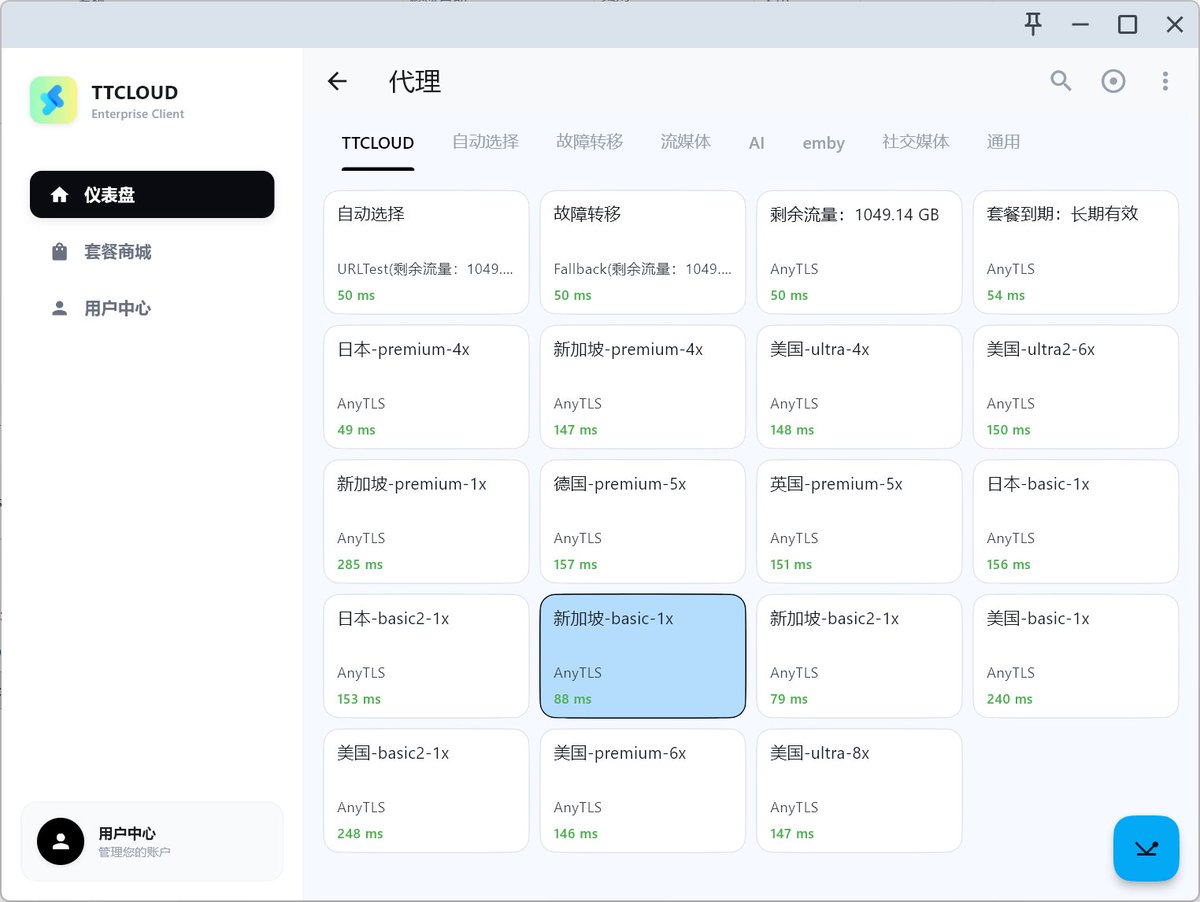
Task: Click the round avatar icon in bottom user card
Action: point(60,841)
